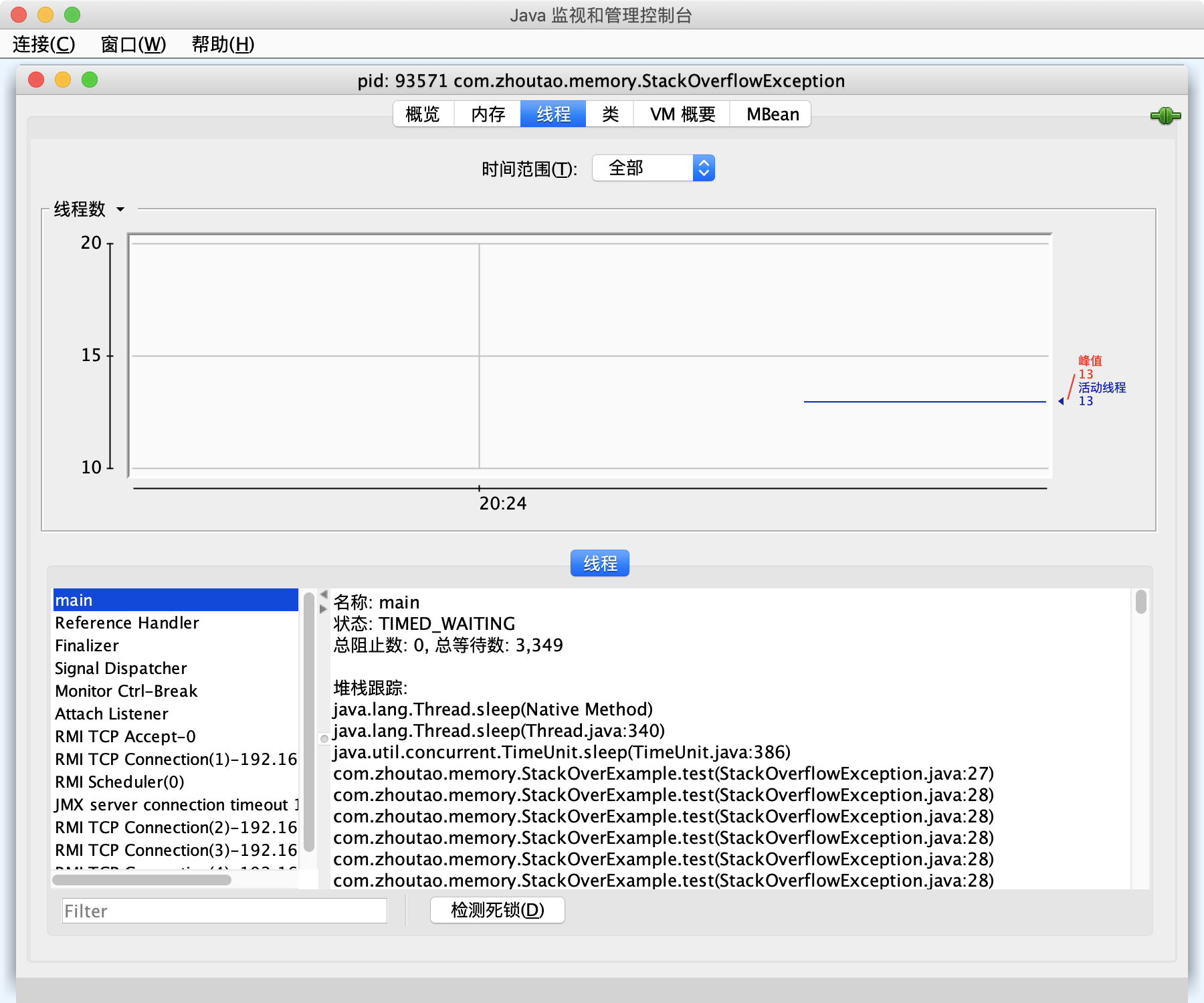Open the 窗口(W) menu
The image size is (1204, 1003).
tap(133, 44)
